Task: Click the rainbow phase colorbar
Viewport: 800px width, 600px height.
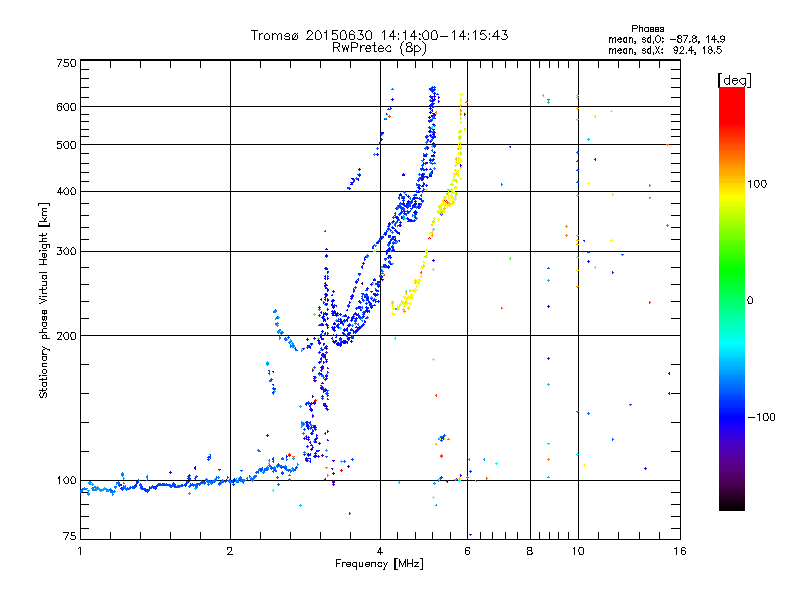Action: 732,298
